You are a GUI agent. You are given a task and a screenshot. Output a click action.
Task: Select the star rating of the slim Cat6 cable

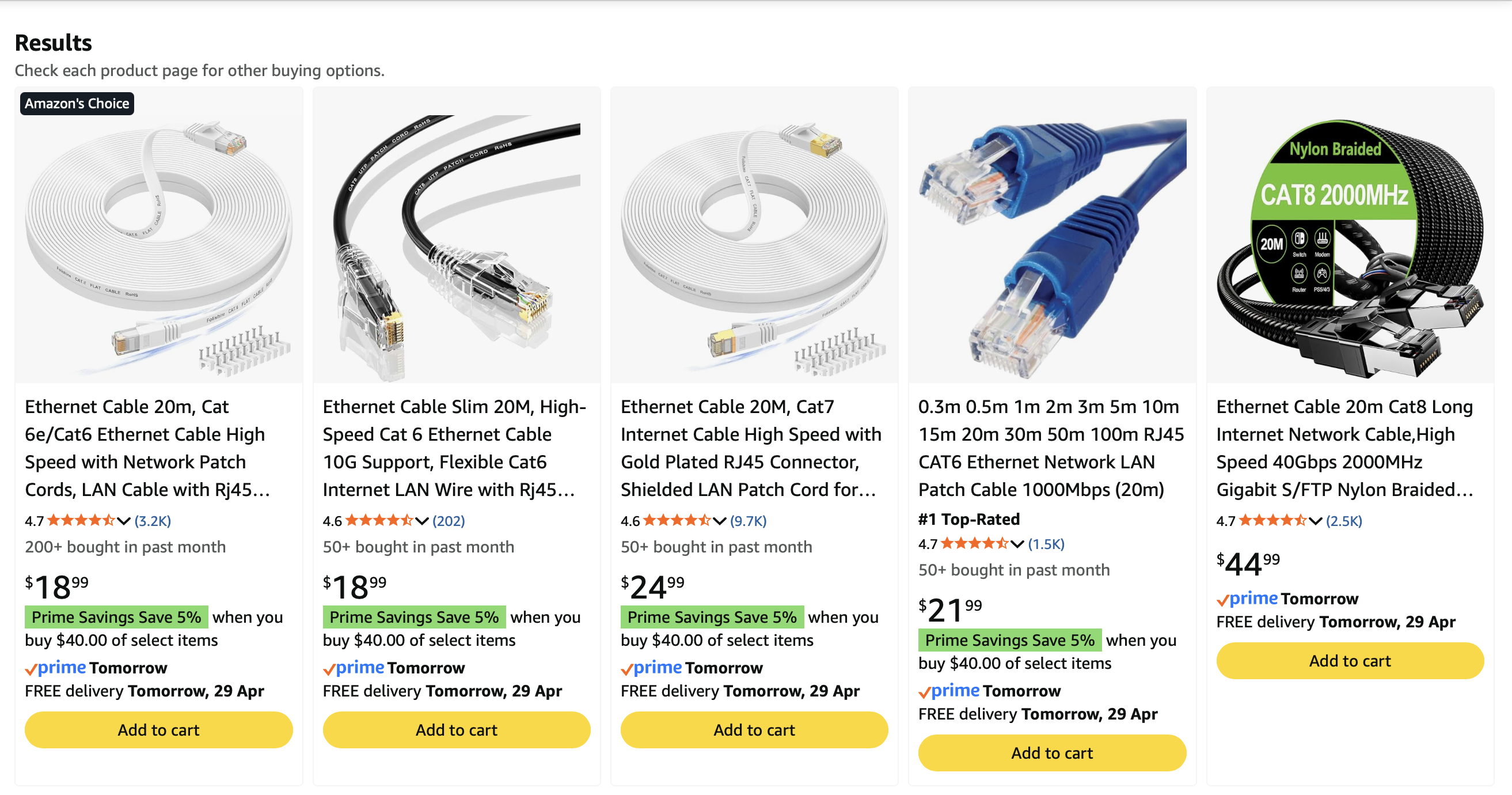coord(379,520)
